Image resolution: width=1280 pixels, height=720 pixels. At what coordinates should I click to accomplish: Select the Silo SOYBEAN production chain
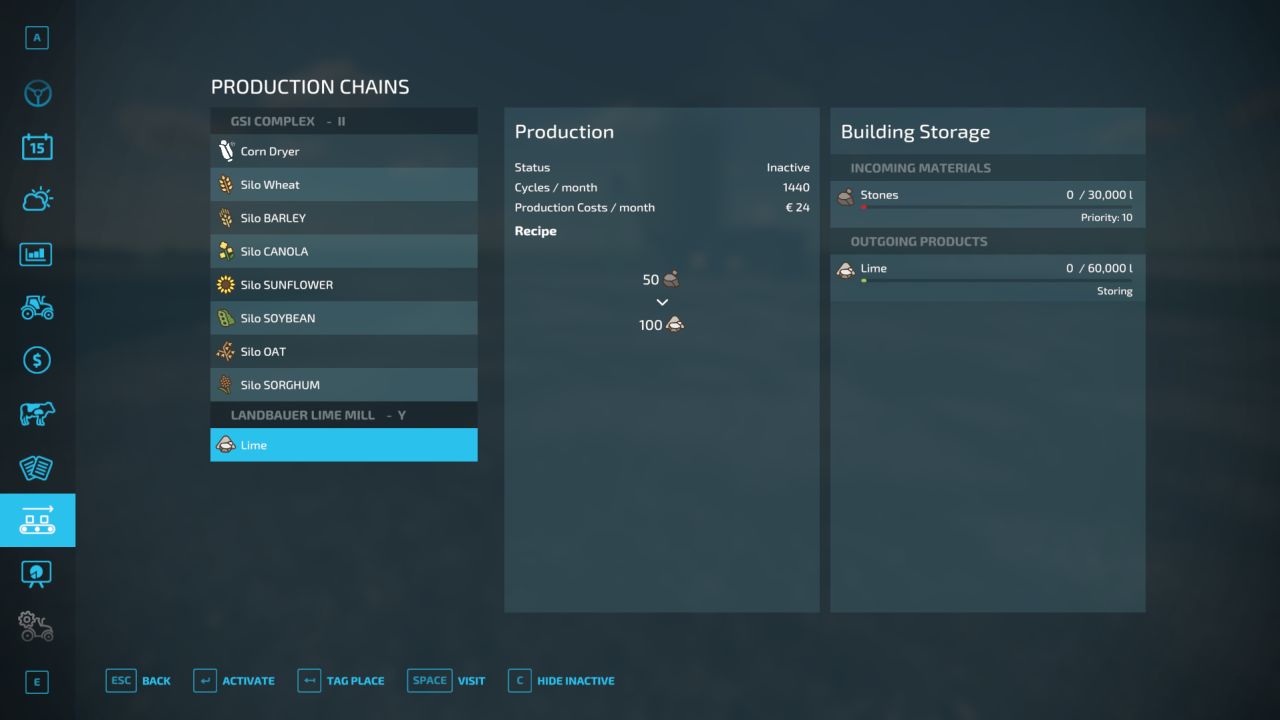point(344,318)
